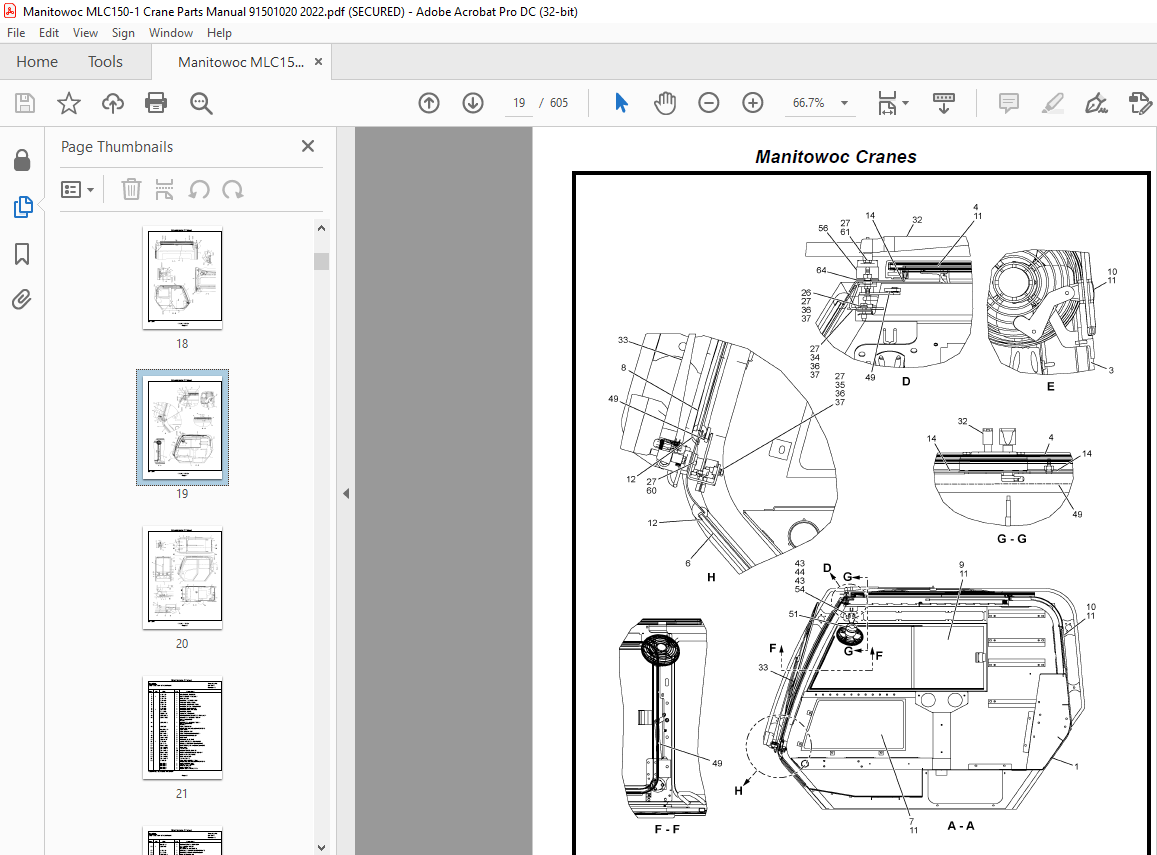Select the arrow Selection tool
This screenshot has height=855, width=1157.
621,103
